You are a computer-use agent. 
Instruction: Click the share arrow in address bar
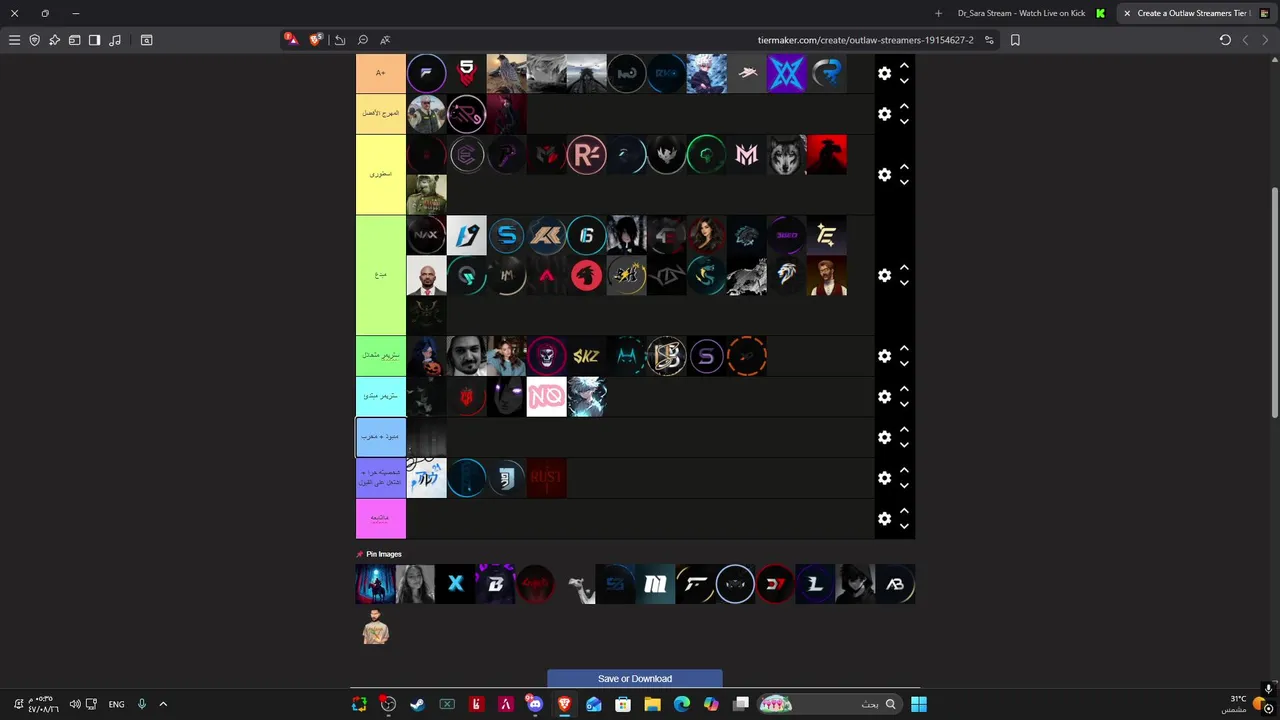(x=340, y=40)
